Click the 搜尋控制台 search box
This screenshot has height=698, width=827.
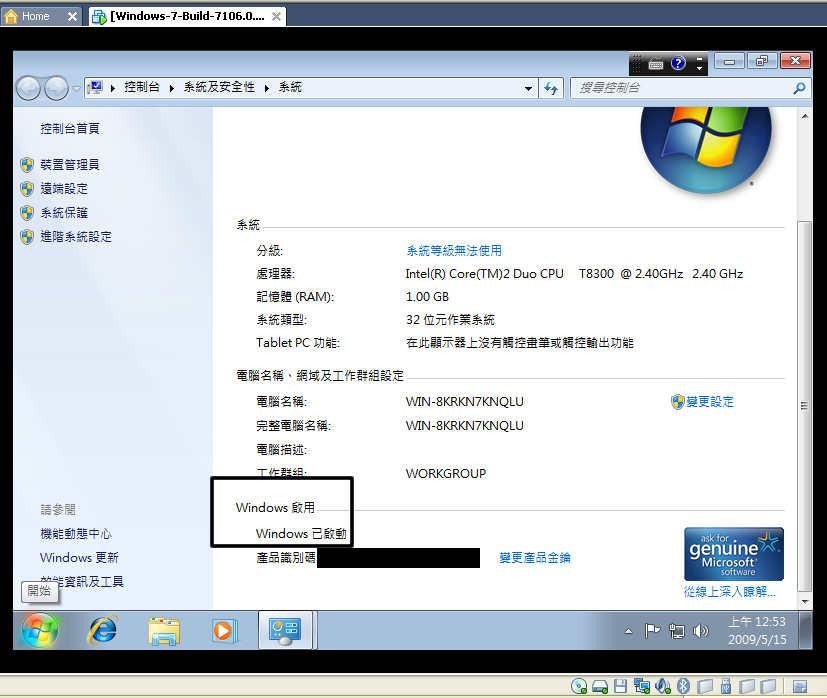pyautogui.click(x=680, y=88)
